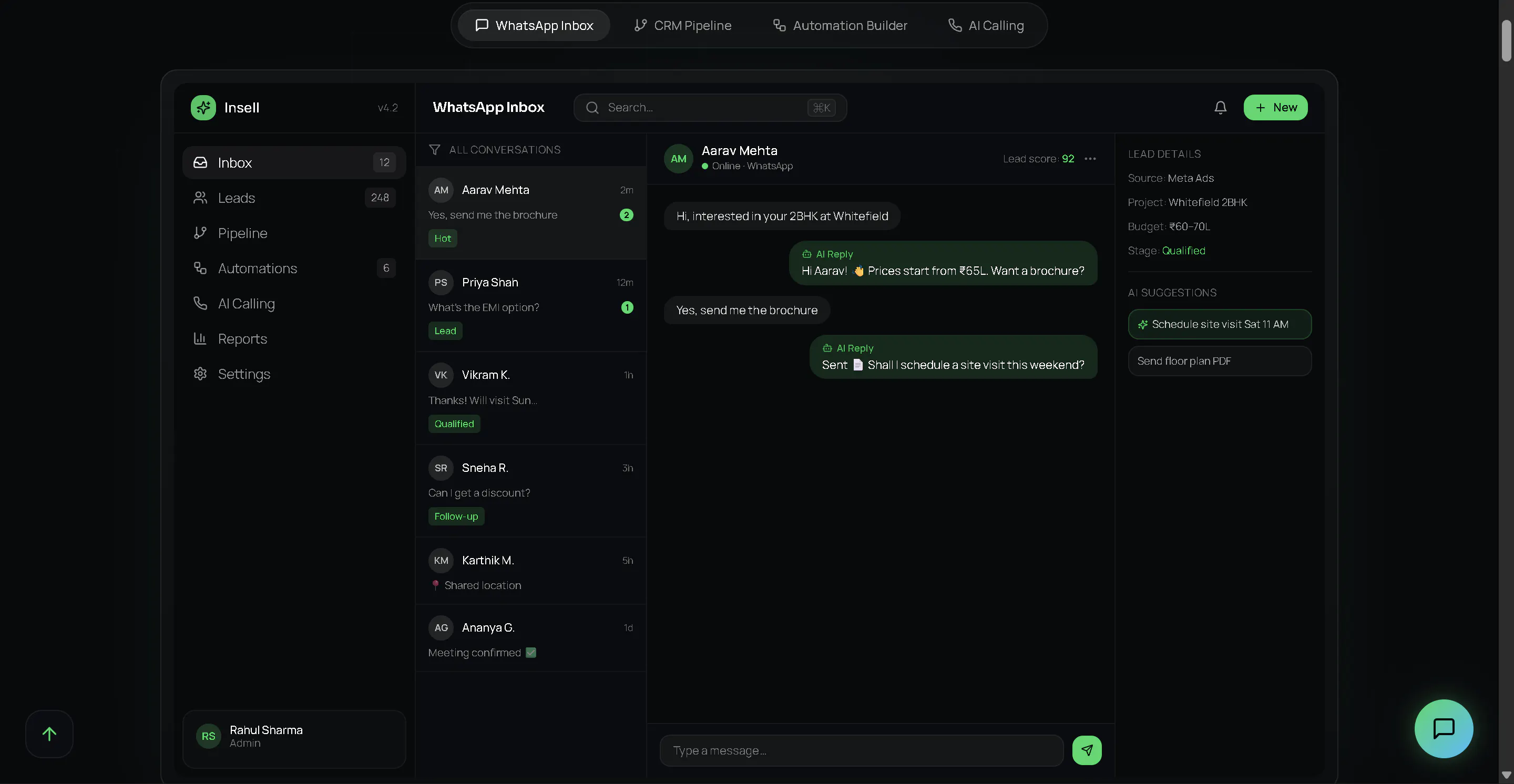This screenshot has width=1514, height=784.
Task: Switch to the WhatsApp Inbox top tab
Action: [x=534, y=25]
